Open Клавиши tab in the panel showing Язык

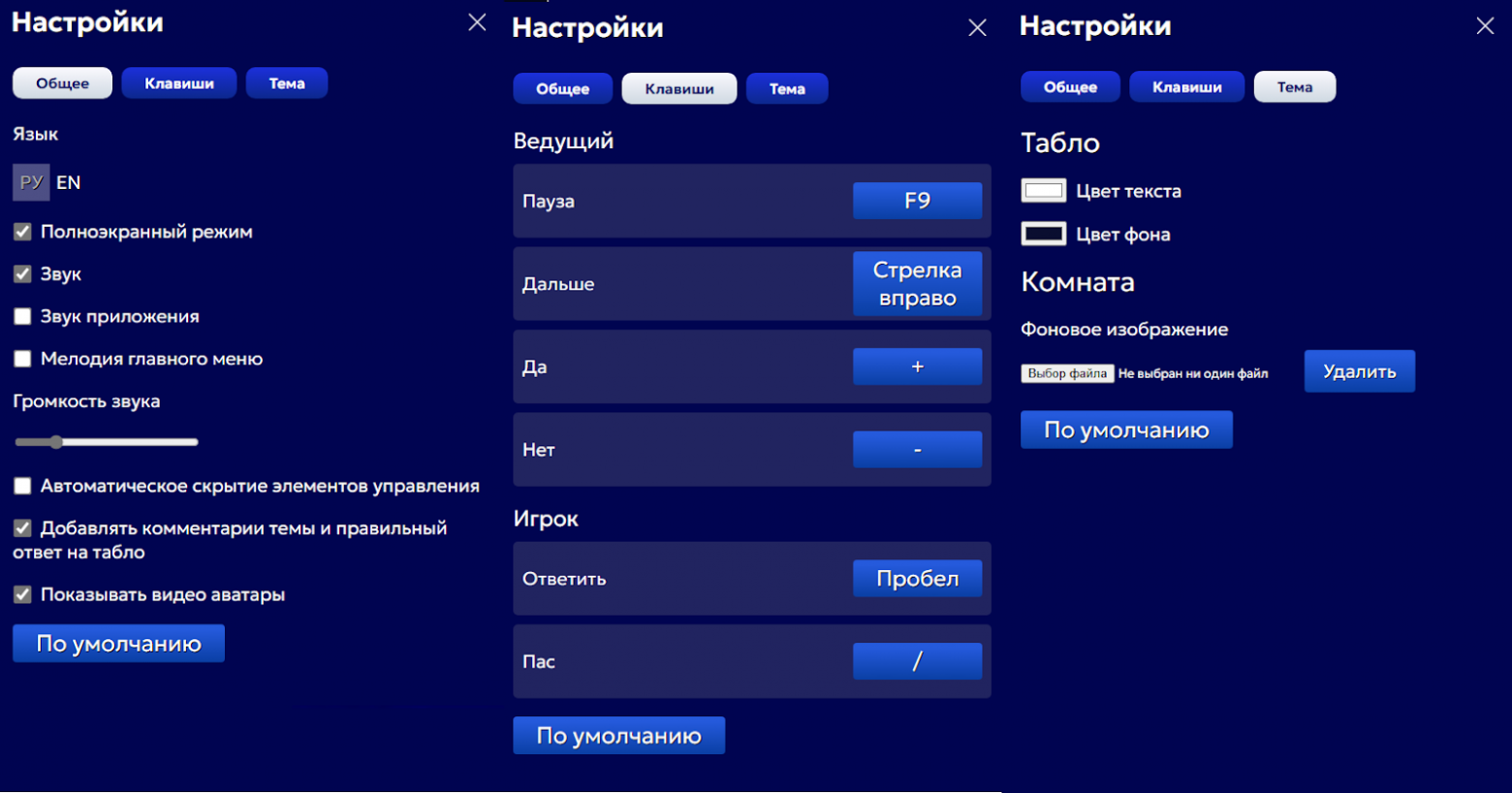coord(179,83)
